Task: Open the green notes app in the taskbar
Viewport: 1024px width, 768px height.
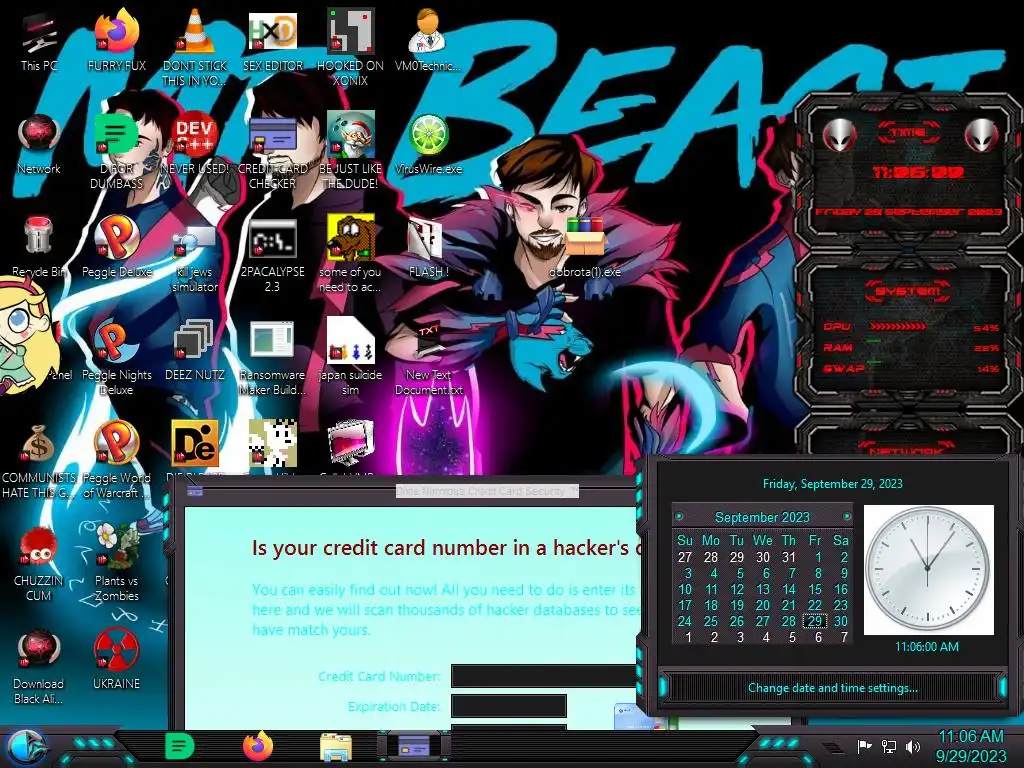Action: click(179, 746)
